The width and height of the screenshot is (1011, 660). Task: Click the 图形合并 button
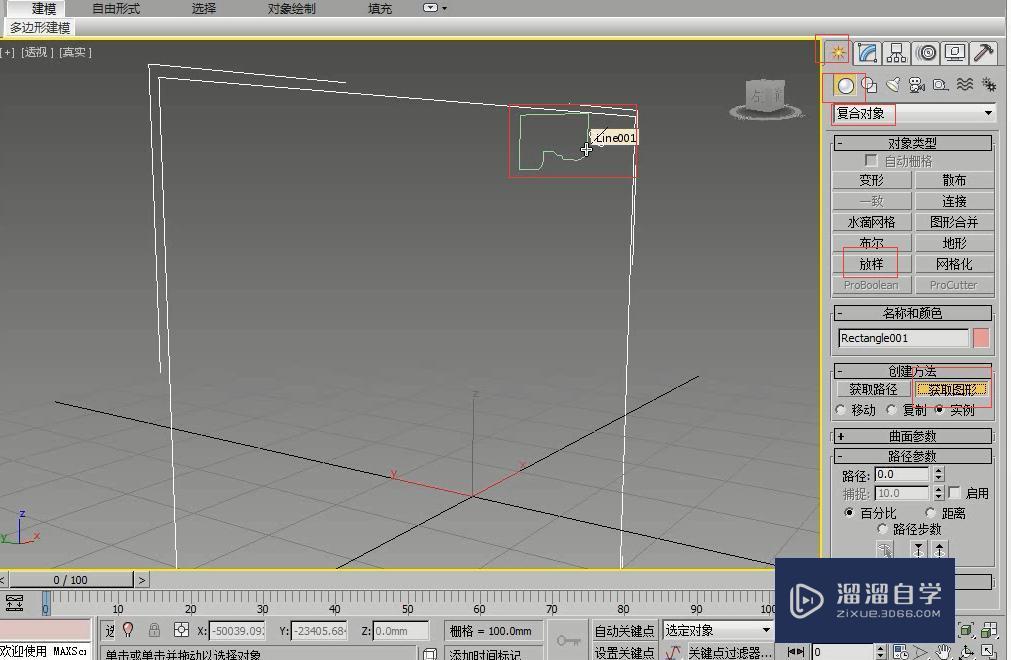click(954, 222)
